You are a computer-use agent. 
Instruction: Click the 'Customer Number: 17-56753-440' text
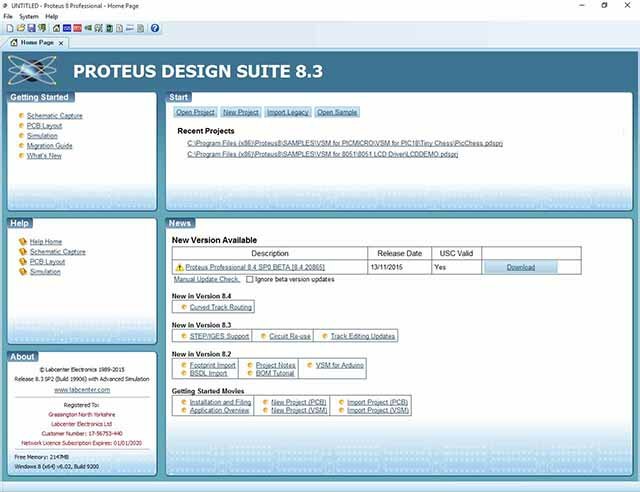pos(82,434)
